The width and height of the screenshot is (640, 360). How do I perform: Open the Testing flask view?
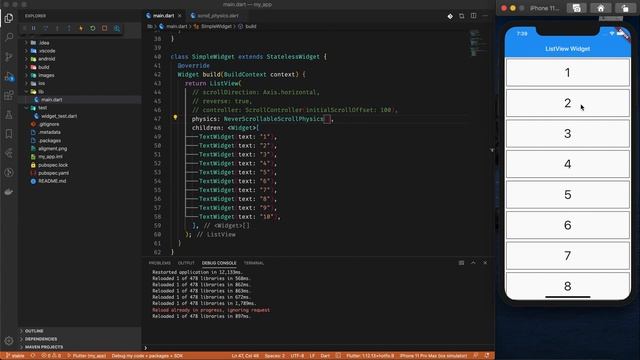click(9, 115)
